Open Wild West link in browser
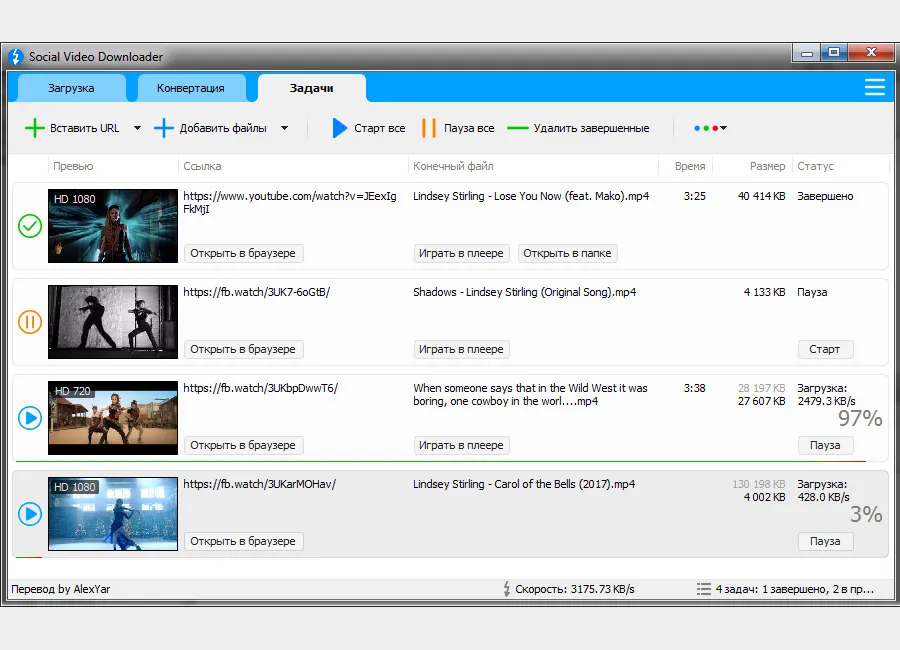 243,445
